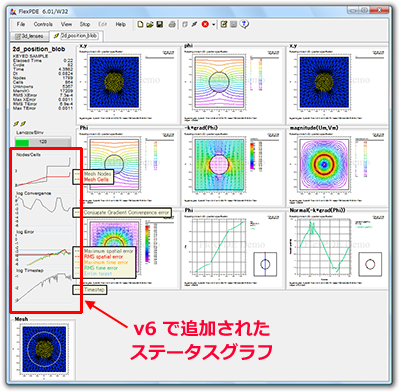400x392 pixels.
Task: Create a new script with the blank page icon
Action: point(140,24)
